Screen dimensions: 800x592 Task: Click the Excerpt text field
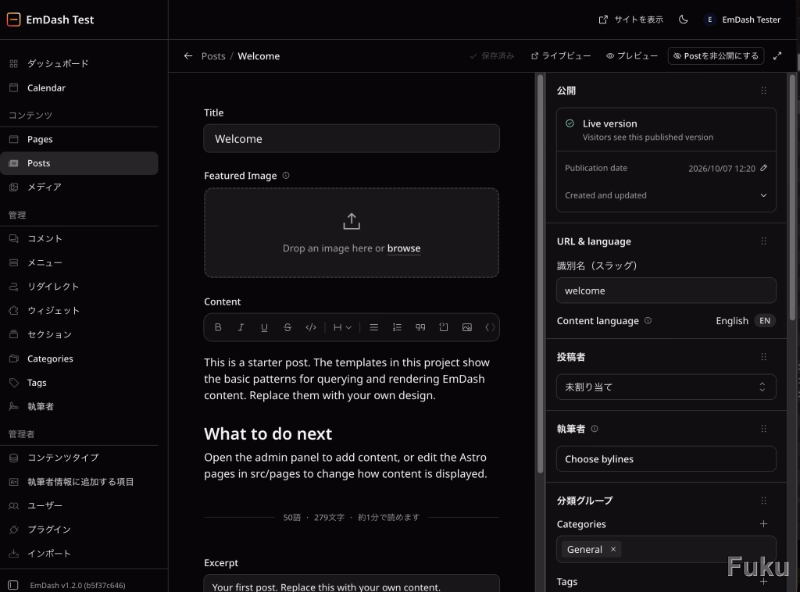click(x=352, y=584)
